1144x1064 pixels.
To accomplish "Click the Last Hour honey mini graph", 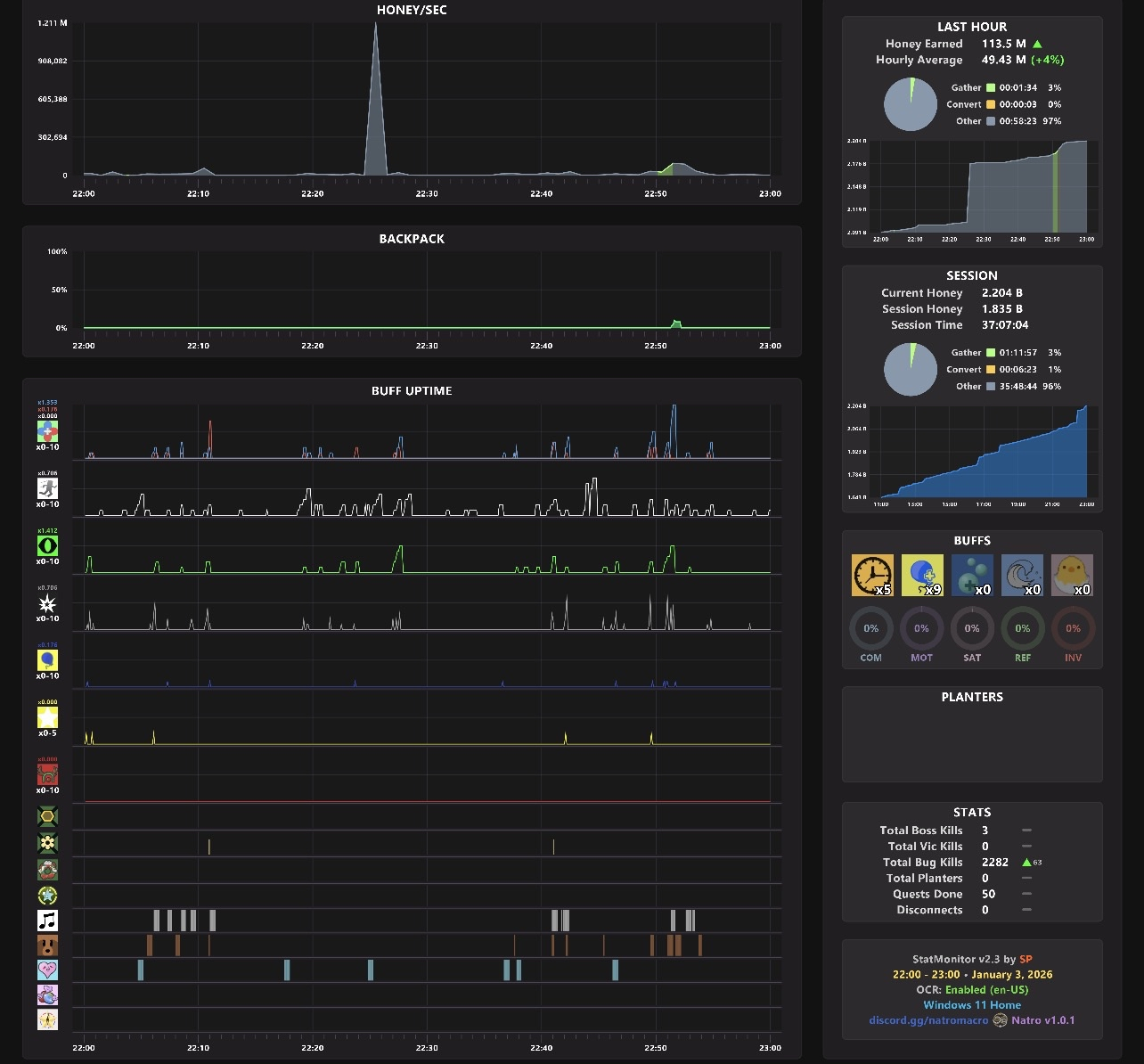I will pos(984,187).
